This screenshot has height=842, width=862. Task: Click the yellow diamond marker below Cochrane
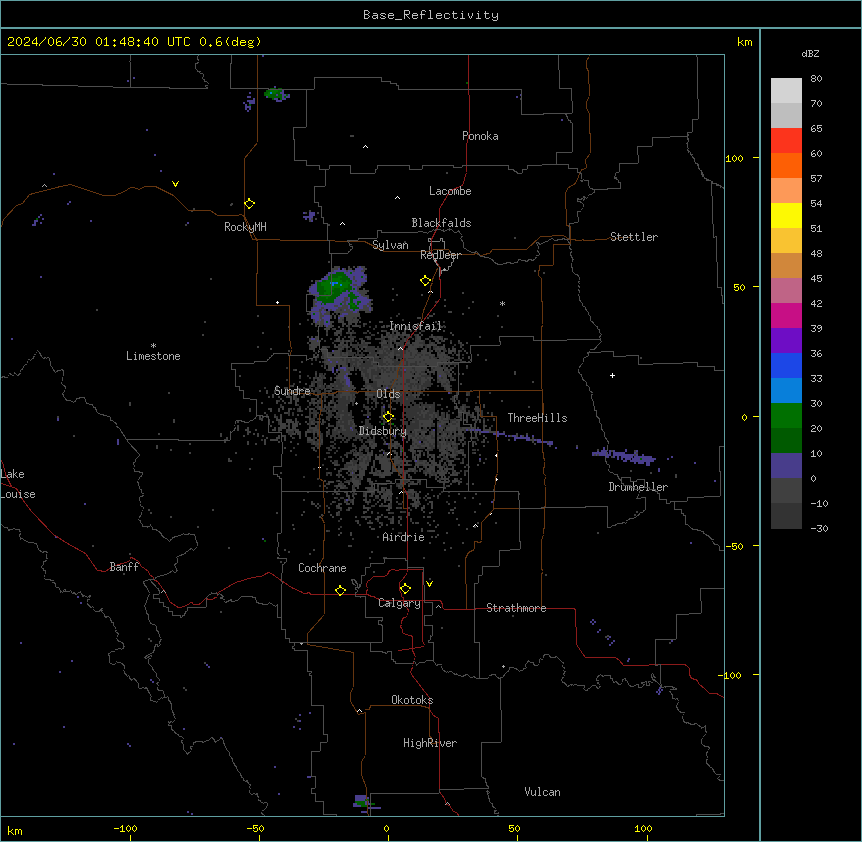click(x=340, y=590)
